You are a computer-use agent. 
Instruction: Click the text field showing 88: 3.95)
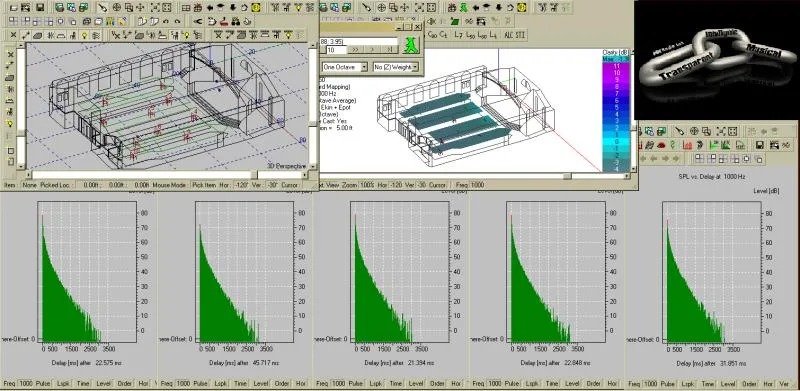pos(359,41)
